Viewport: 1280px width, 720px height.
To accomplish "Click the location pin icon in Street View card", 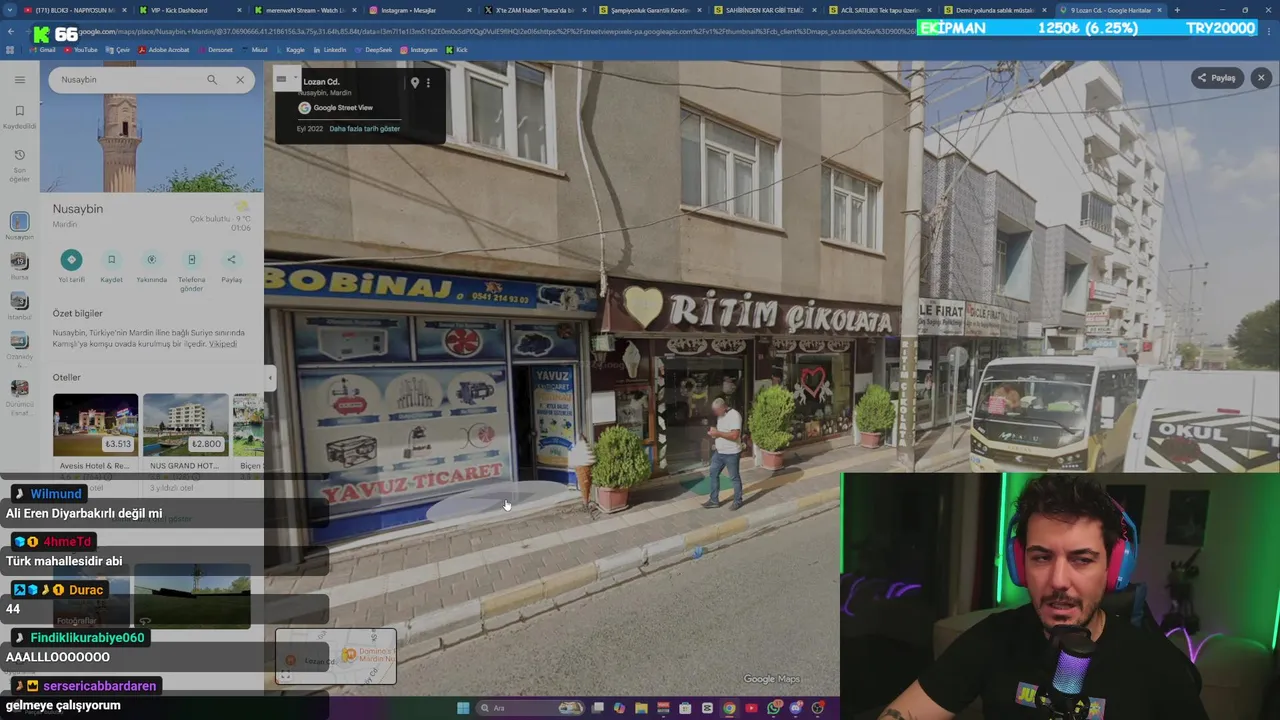I will pyautogui.click(x=414, y=83).
